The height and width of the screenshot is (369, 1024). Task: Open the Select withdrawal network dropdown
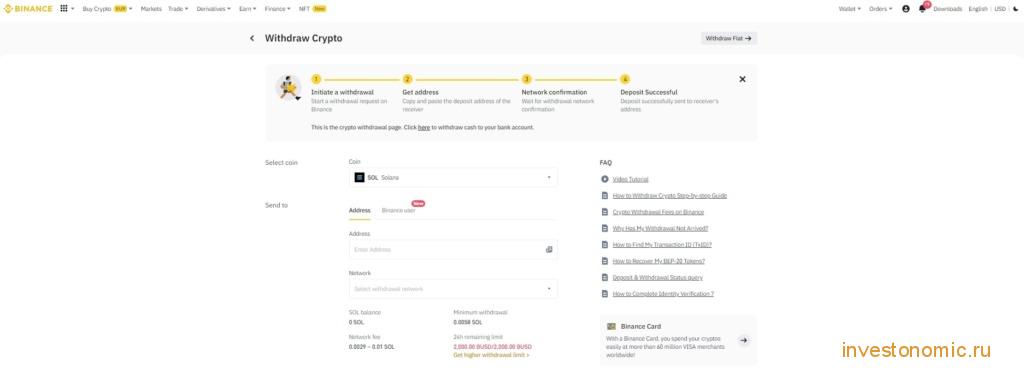coord(453,289)
